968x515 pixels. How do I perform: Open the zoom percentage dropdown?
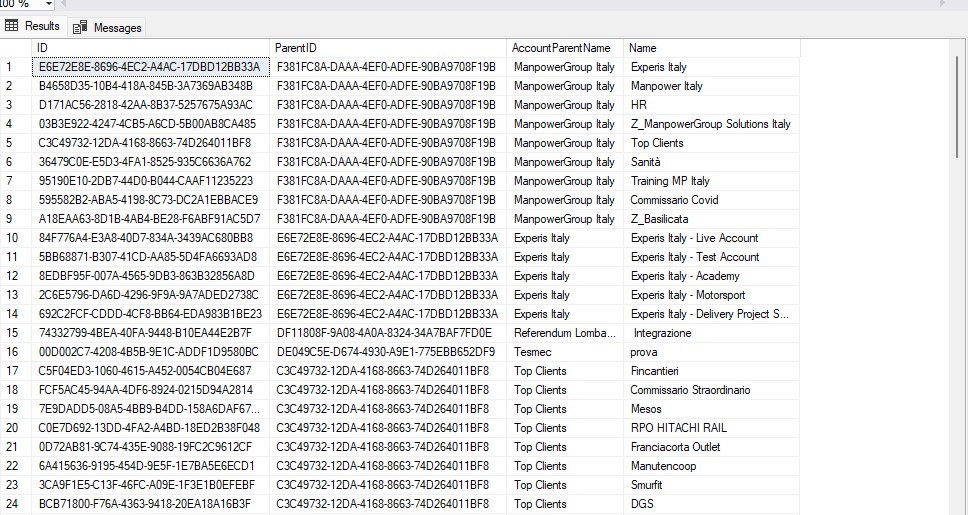pyautogui.click(x=49, y=4)
